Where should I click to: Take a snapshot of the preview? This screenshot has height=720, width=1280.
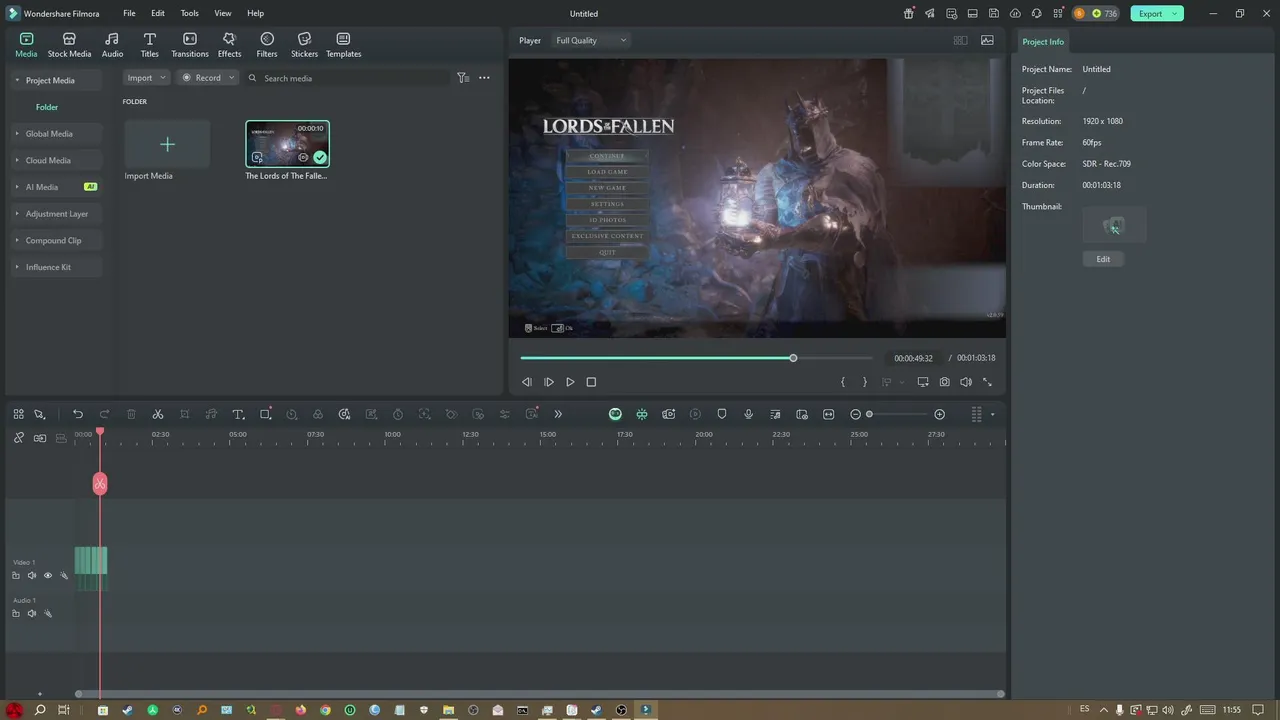(x=944, y=382)
